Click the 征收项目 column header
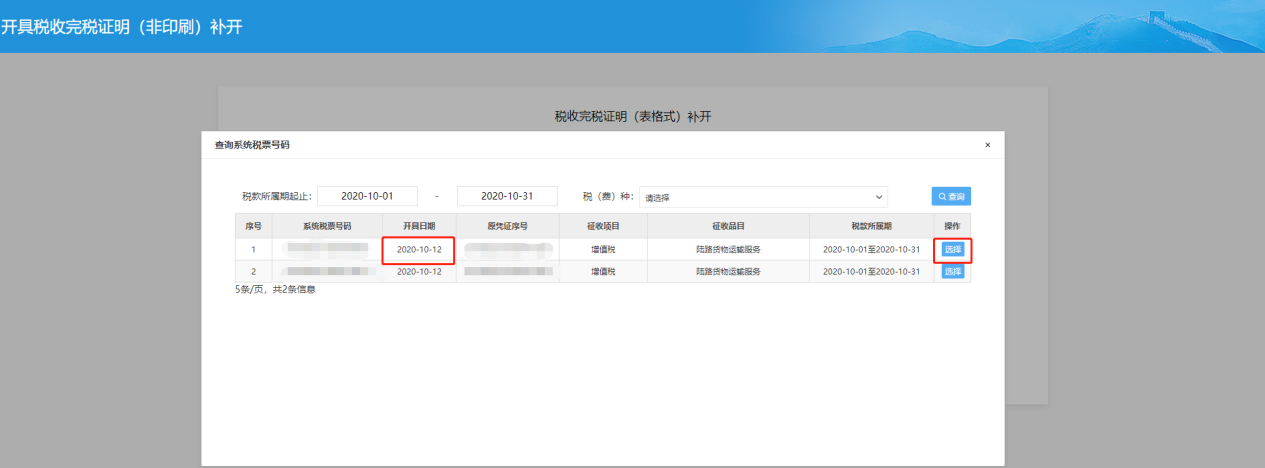Screen dimensions: 1265x468 [x=603, y=226]
